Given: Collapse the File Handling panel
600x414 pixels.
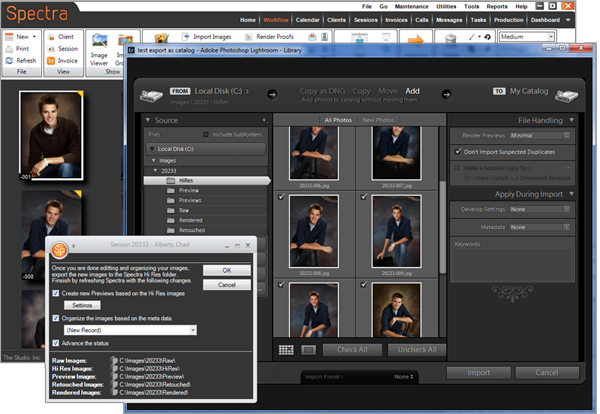Looking at the screenshot, I should click(571, 120).
